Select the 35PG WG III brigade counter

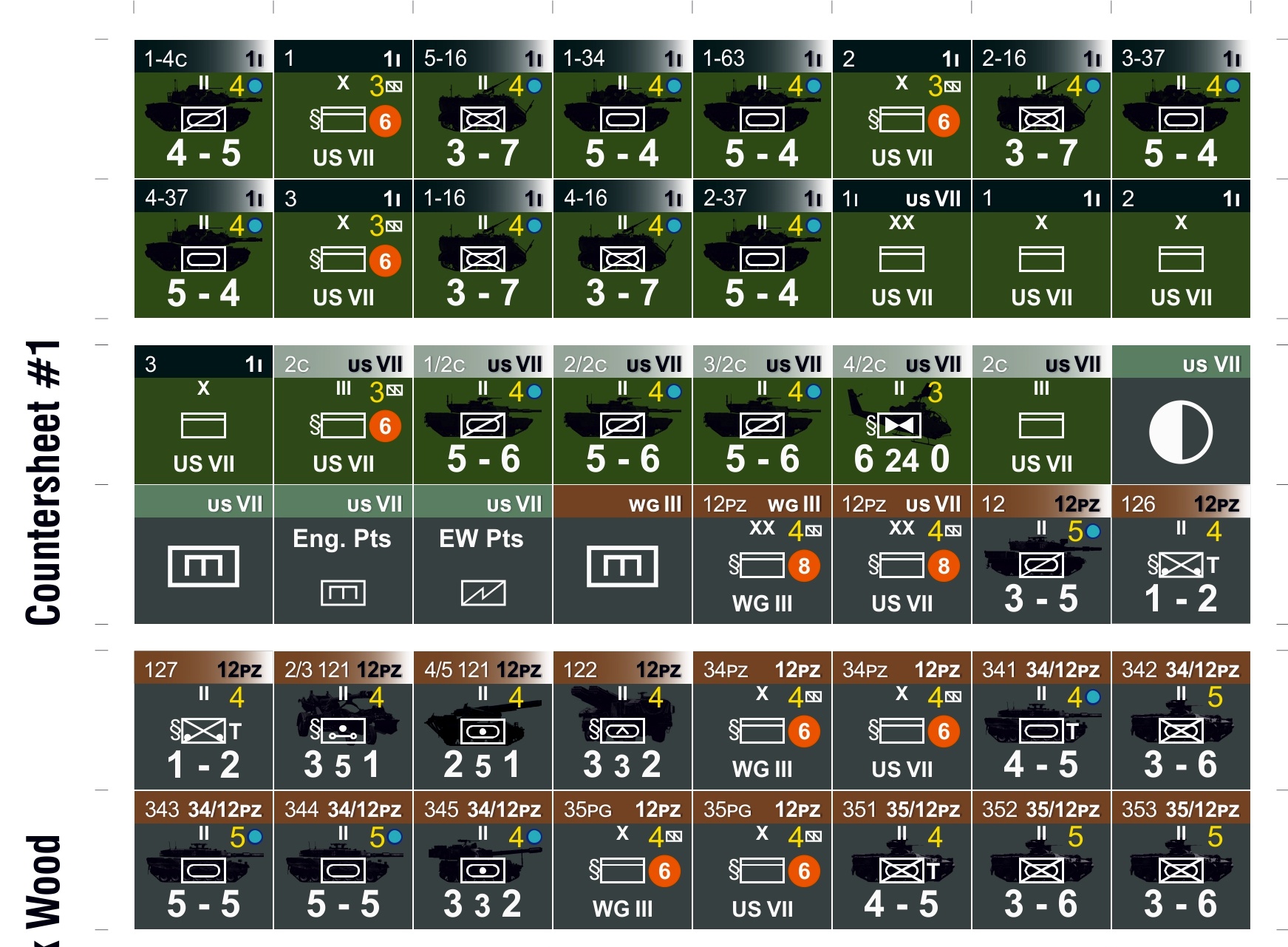click(622, 860)
